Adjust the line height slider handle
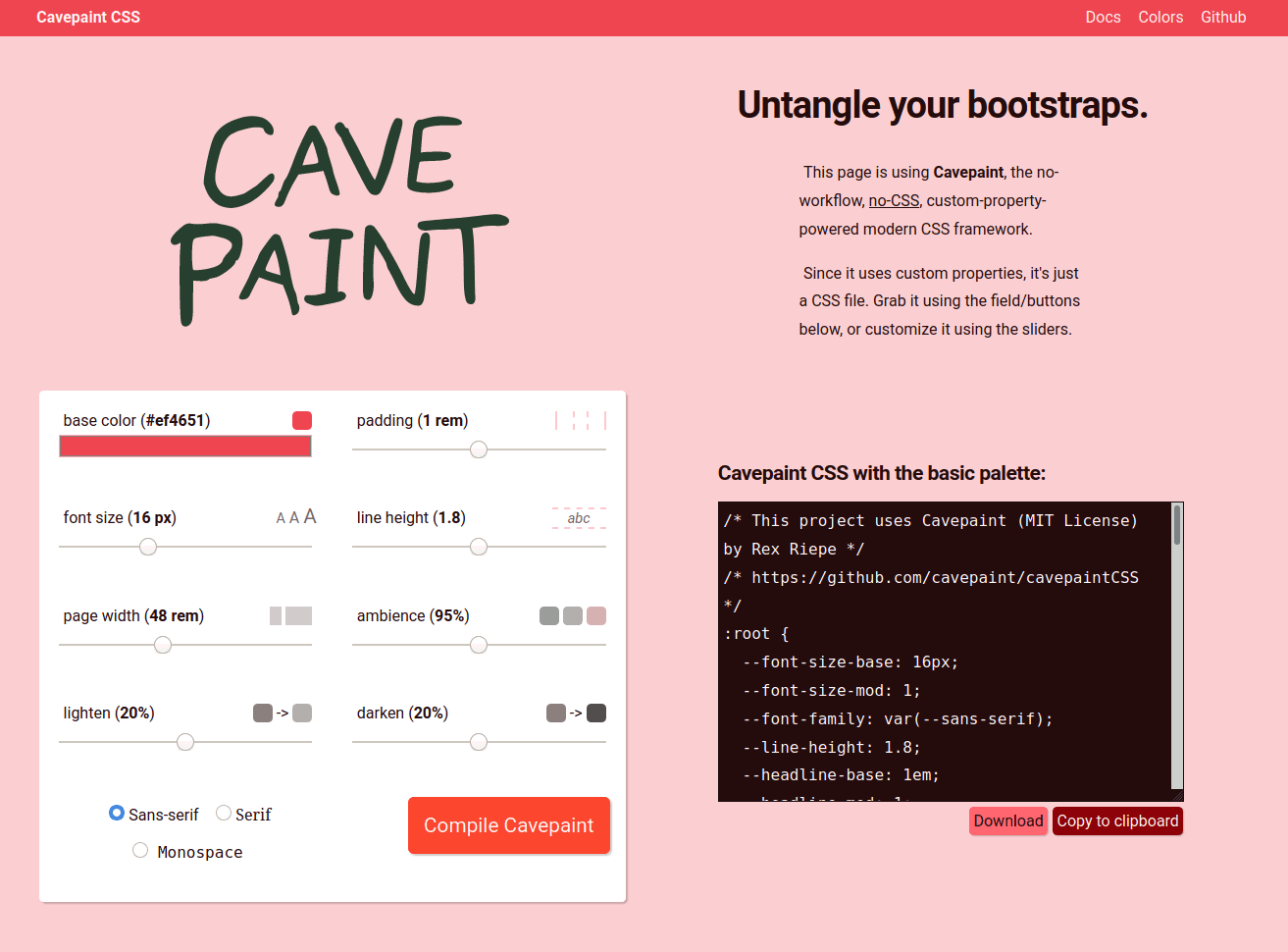Screen dimensions: 1288x952 tap(479, 547)
